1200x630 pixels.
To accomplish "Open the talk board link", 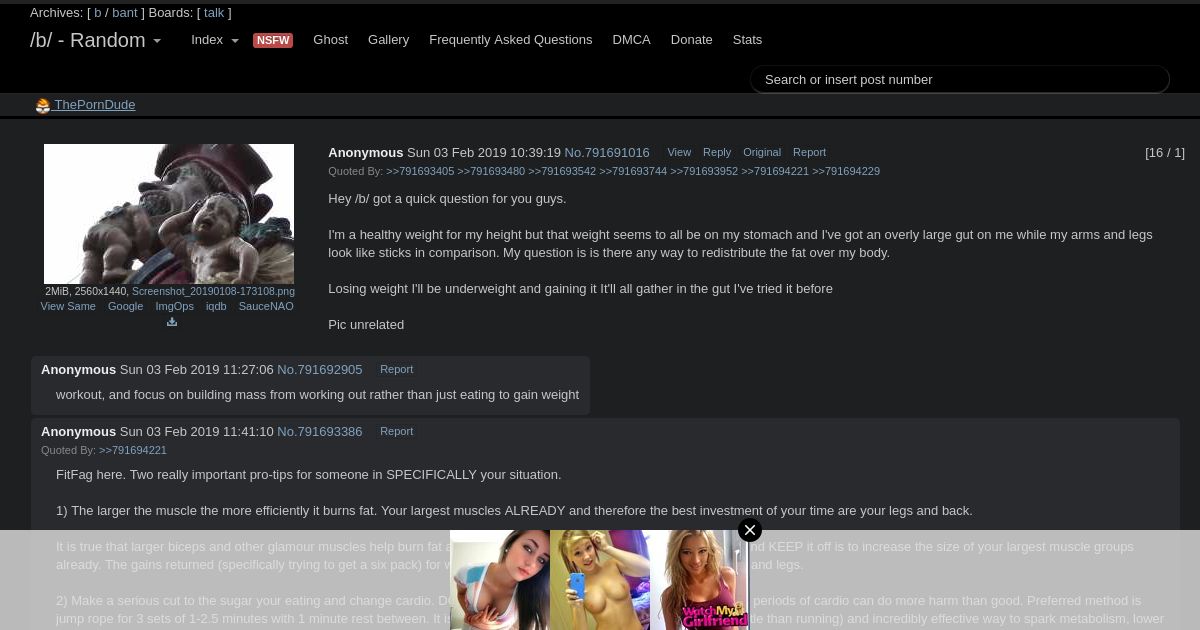I will click(214, 13).
